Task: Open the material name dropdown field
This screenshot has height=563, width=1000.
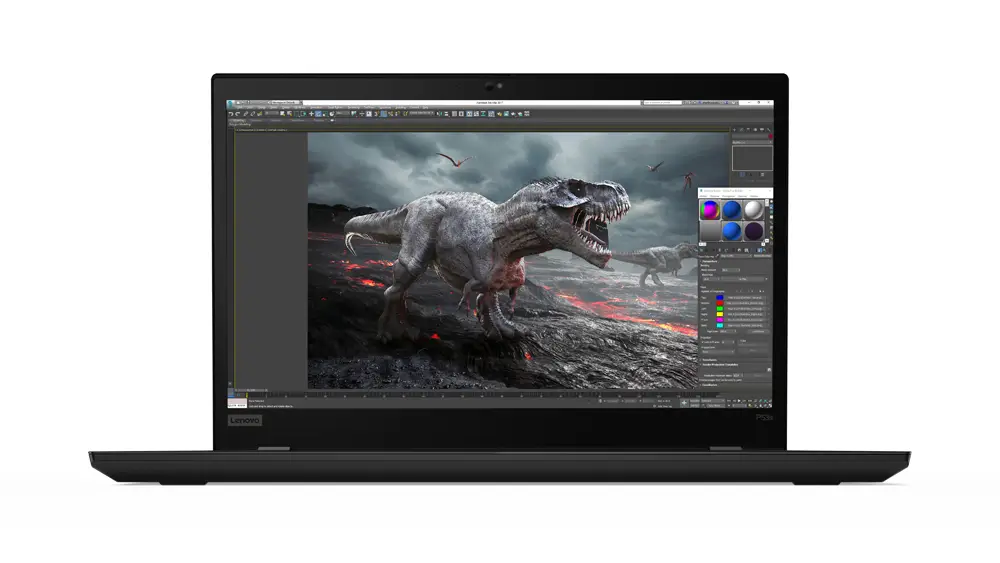Action: pos(737,256)
